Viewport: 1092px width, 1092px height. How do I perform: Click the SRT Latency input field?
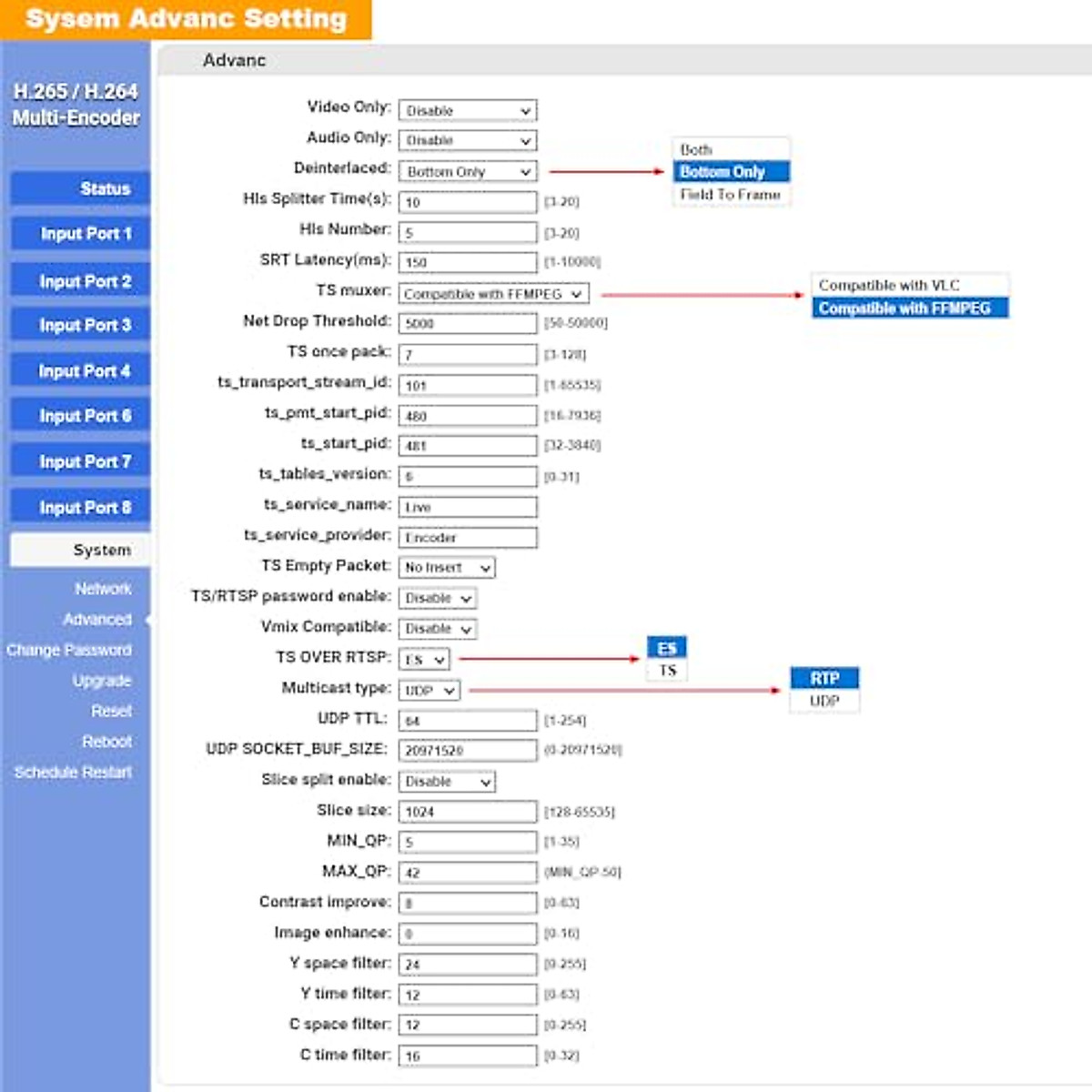[x=468, y=262]
